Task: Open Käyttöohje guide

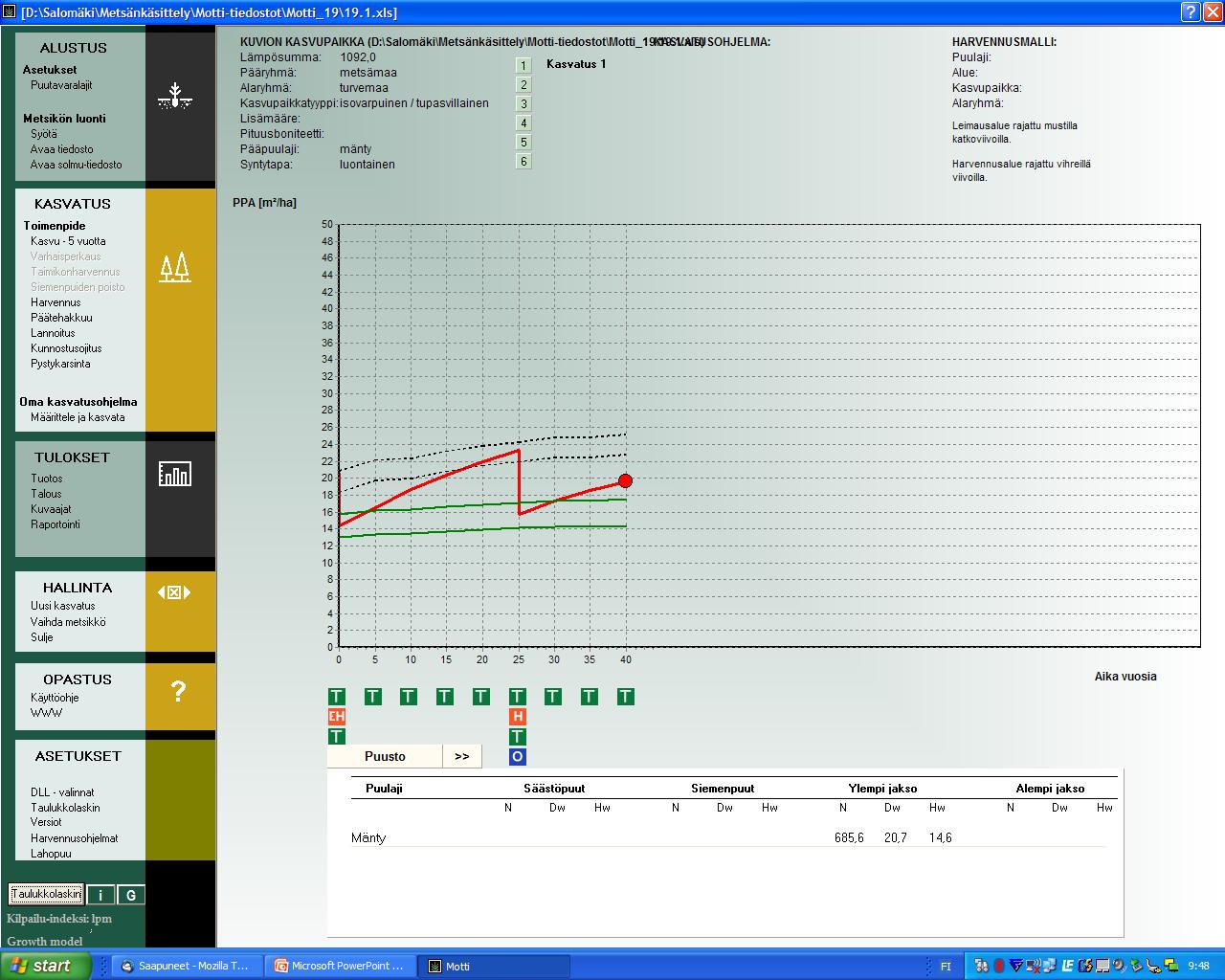Action: coord(55,698)
